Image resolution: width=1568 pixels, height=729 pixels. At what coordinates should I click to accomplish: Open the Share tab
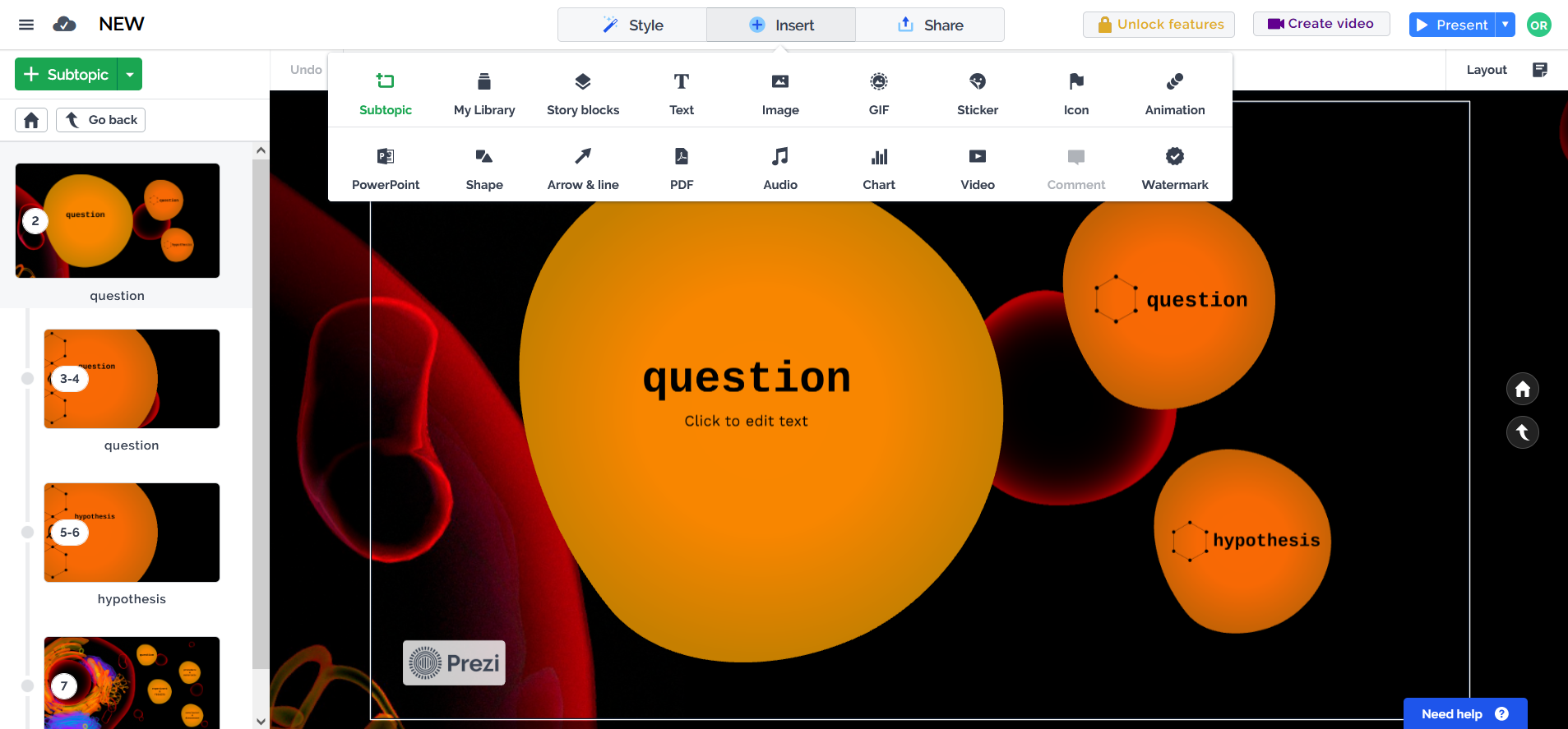pos(929,25)
